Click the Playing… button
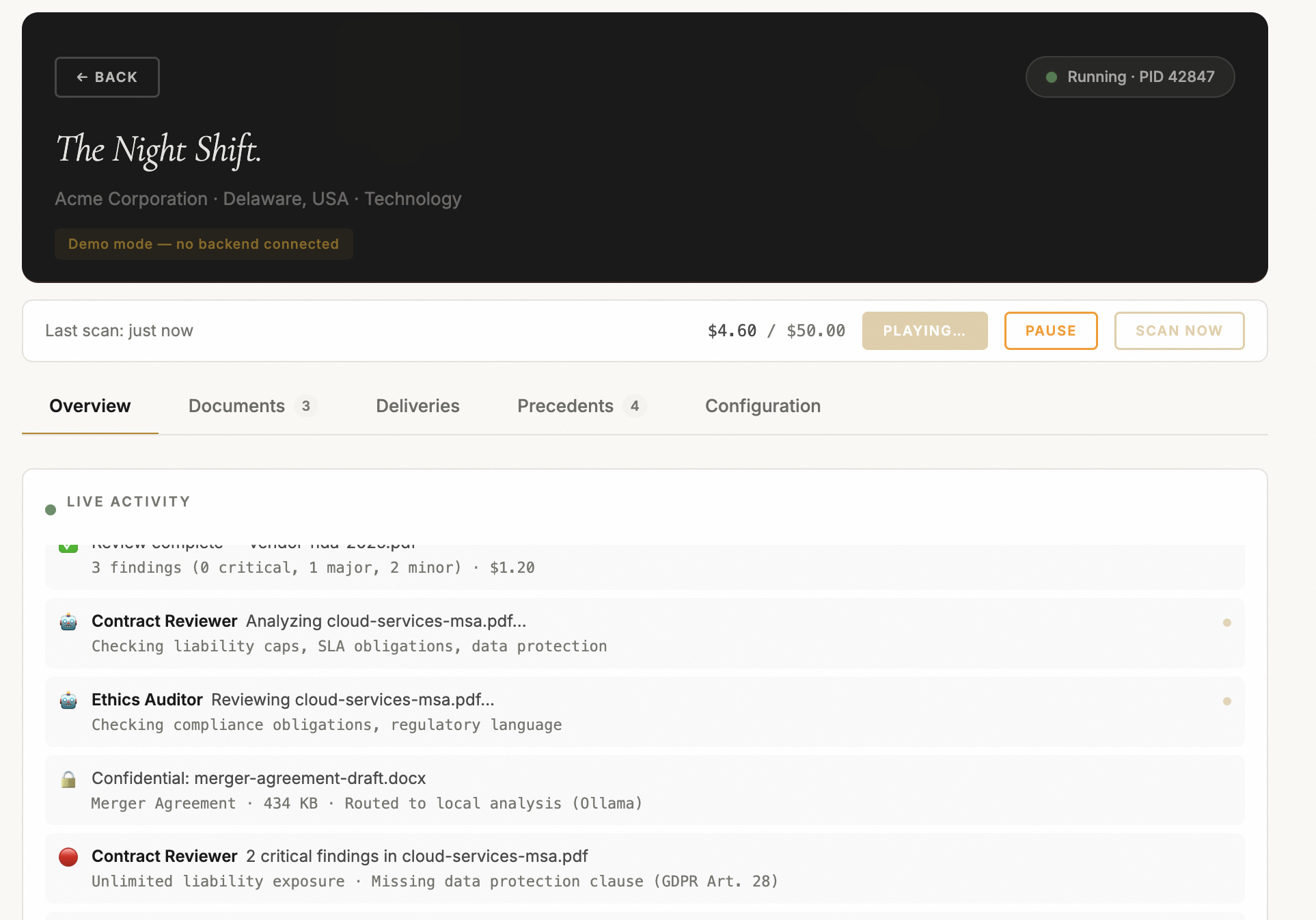1316x920 pixels. [924, 331]
